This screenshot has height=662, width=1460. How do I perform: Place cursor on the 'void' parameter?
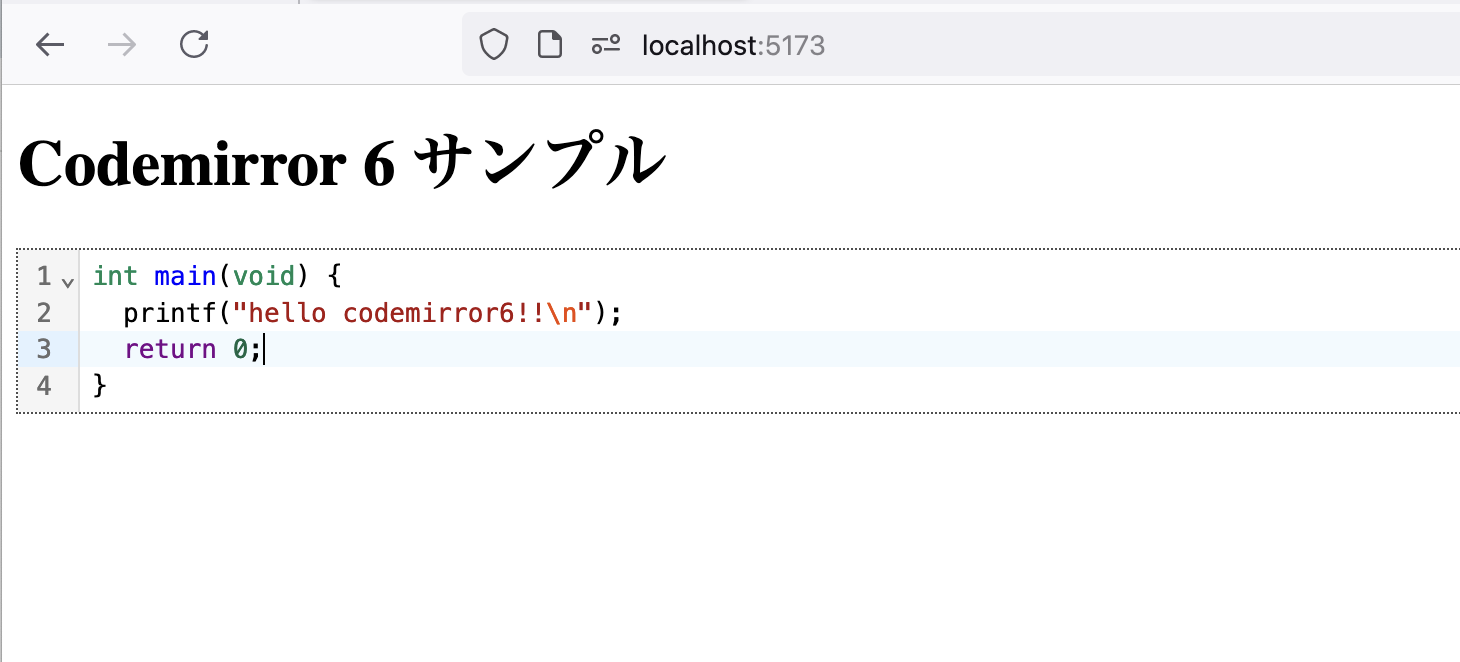tap(264, 276)
